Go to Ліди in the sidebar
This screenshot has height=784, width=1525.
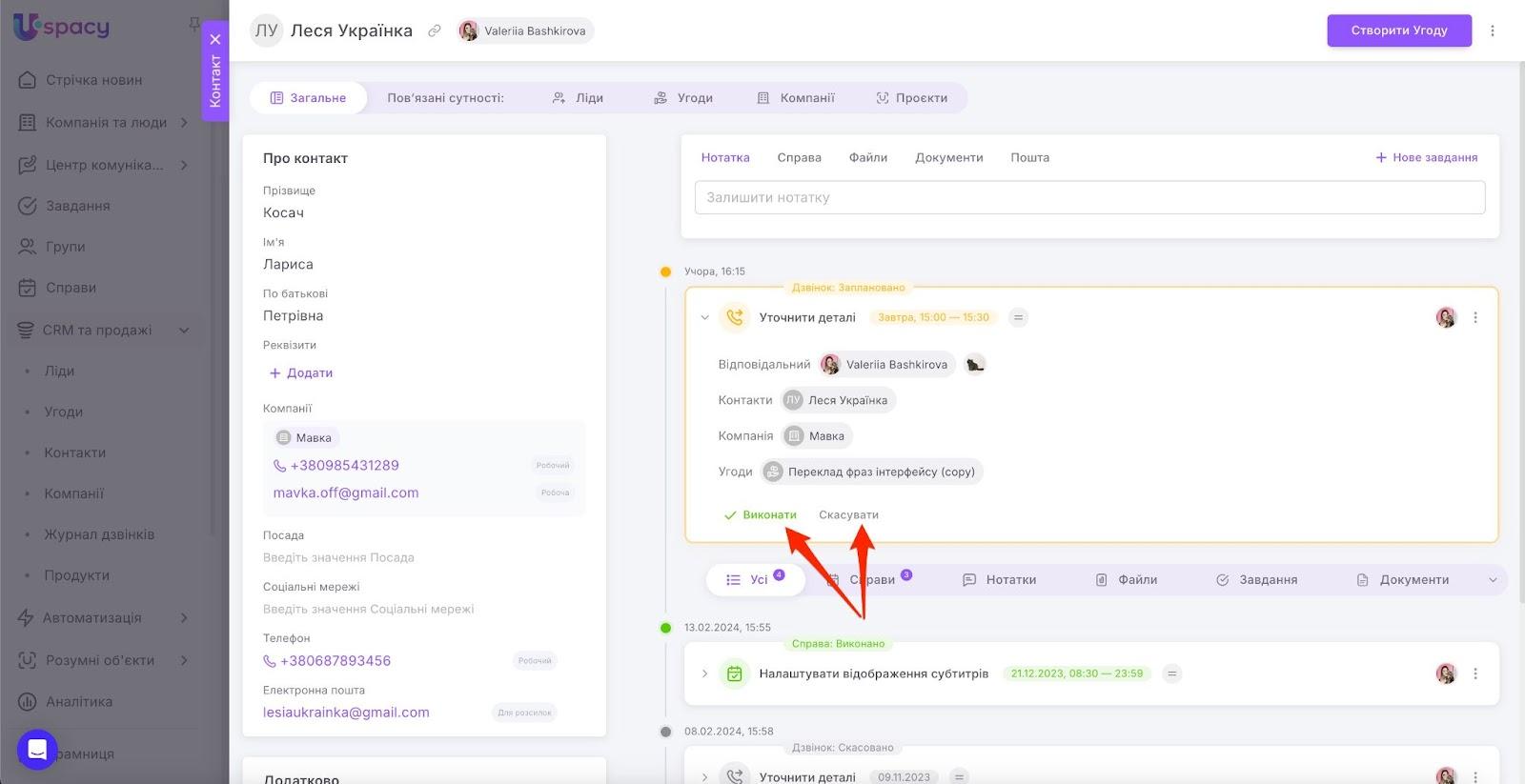59,372
